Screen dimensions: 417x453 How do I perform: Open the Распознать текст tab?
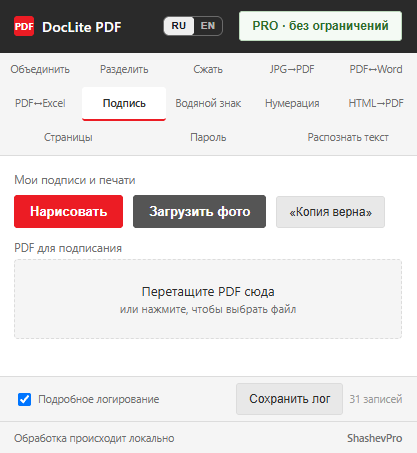(x=348, y=137)
